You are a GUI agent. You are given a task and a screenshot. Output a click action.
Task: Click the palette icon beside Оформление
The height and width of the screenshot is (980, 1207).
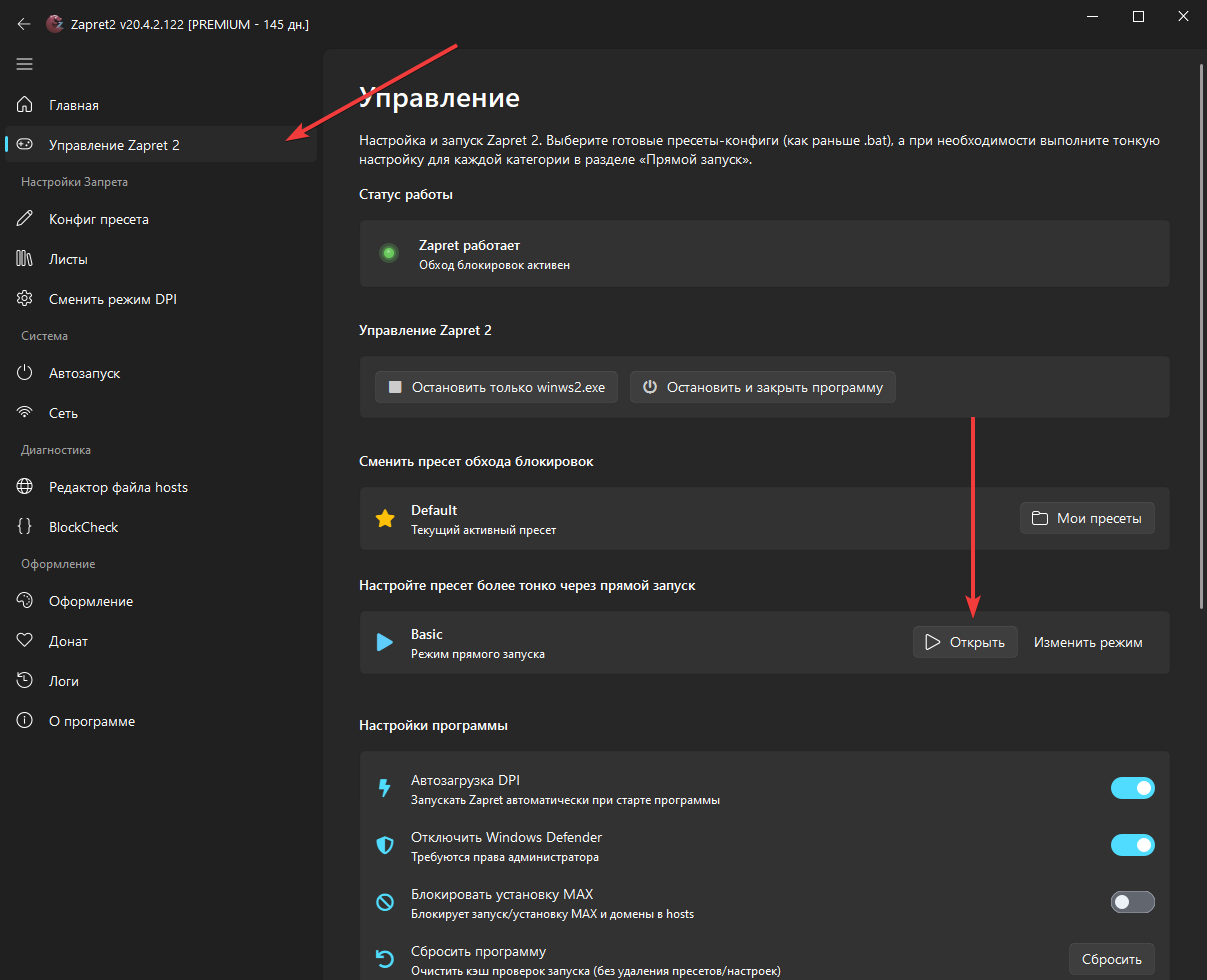point(26,601)
